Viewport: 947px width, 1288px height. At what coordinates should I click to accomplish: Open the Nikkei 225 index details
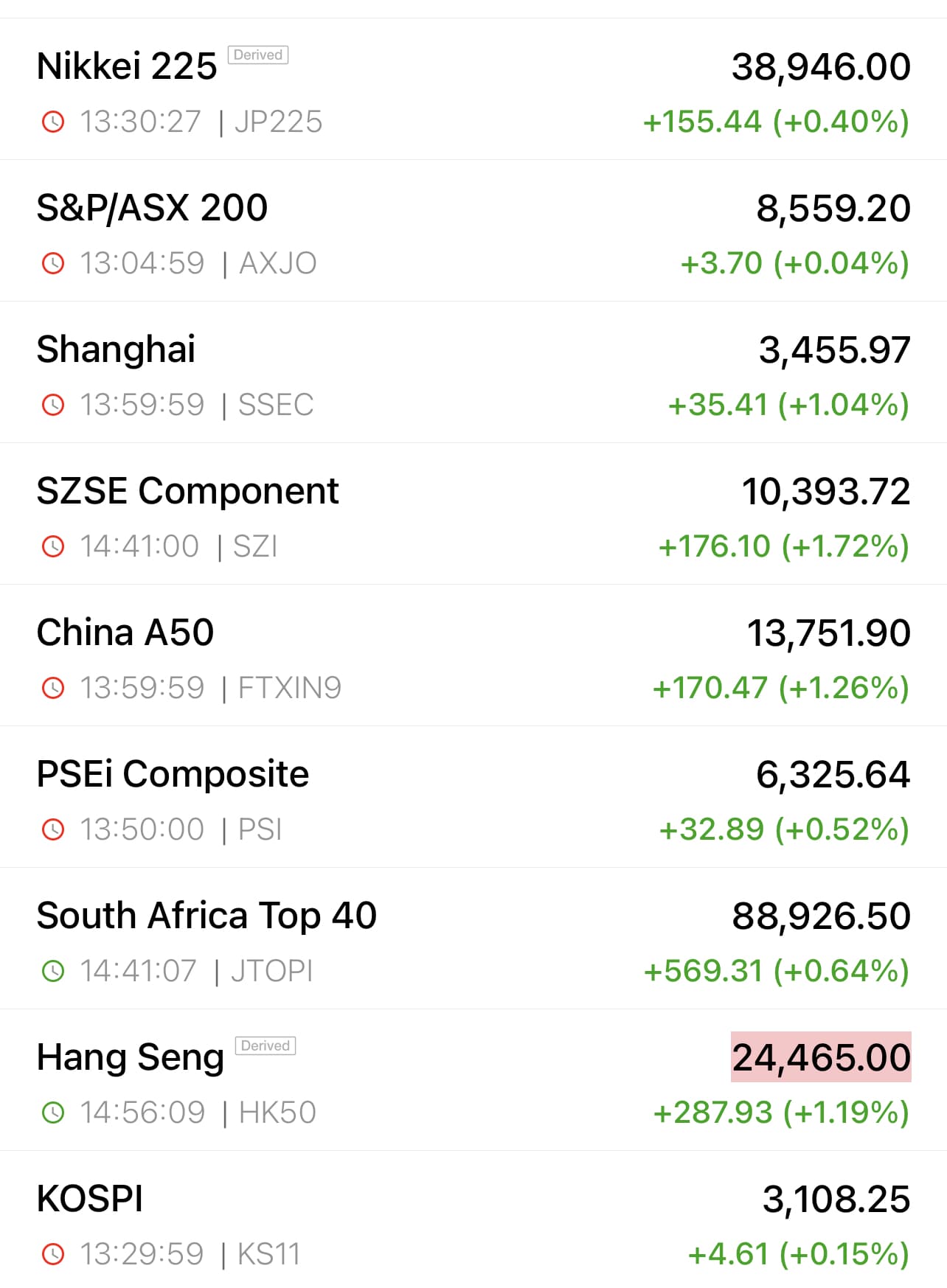pos(127,66)
